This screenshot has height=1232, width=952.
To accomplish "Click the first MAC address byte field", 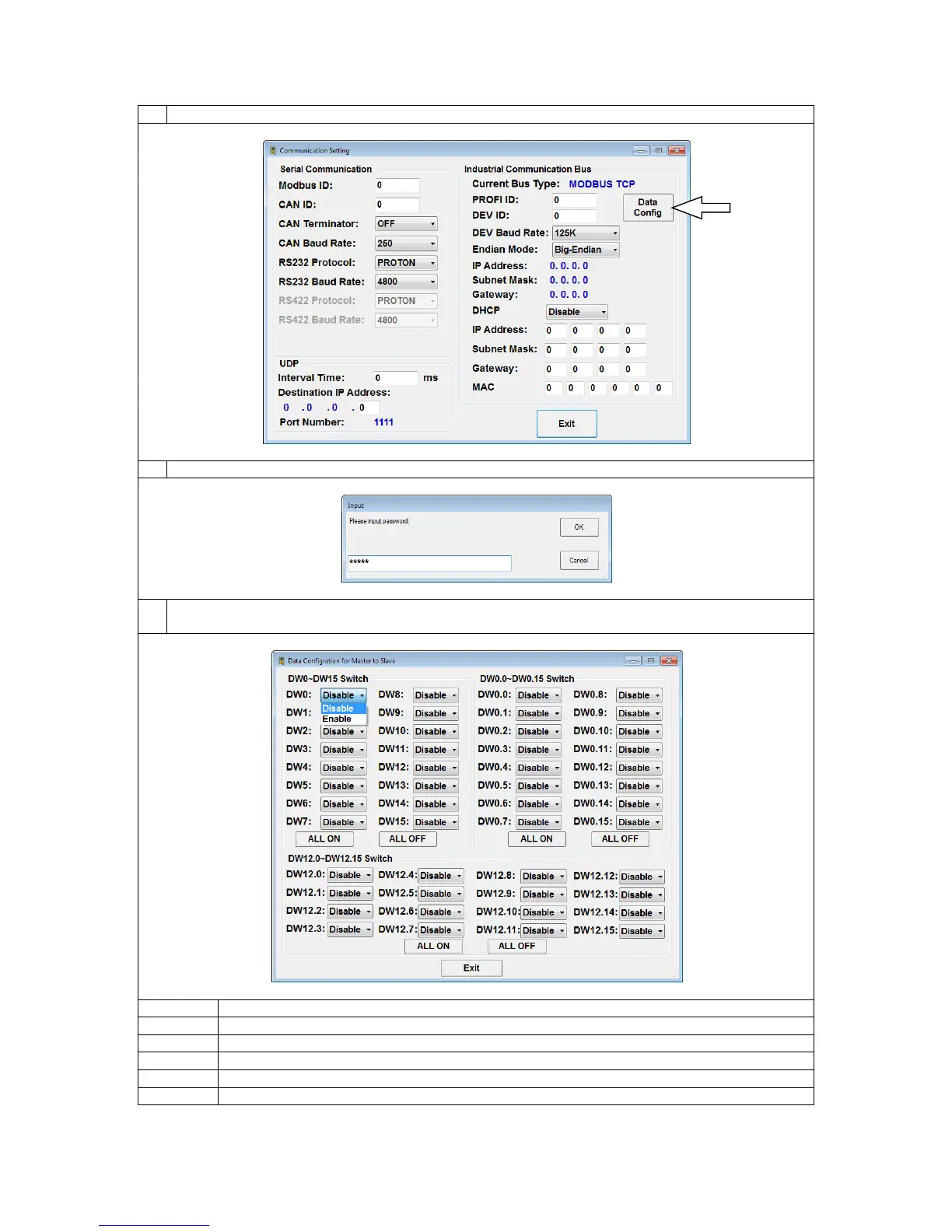I will tap(553, 388).
